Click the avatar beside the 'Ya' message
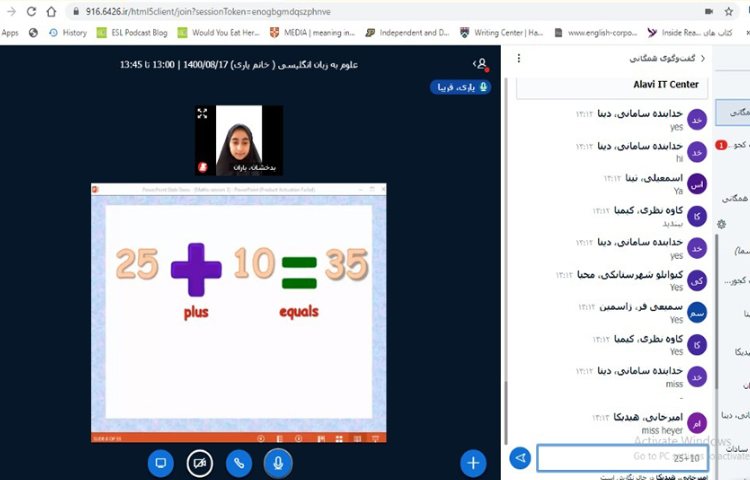750x480 pixels. 697,184
